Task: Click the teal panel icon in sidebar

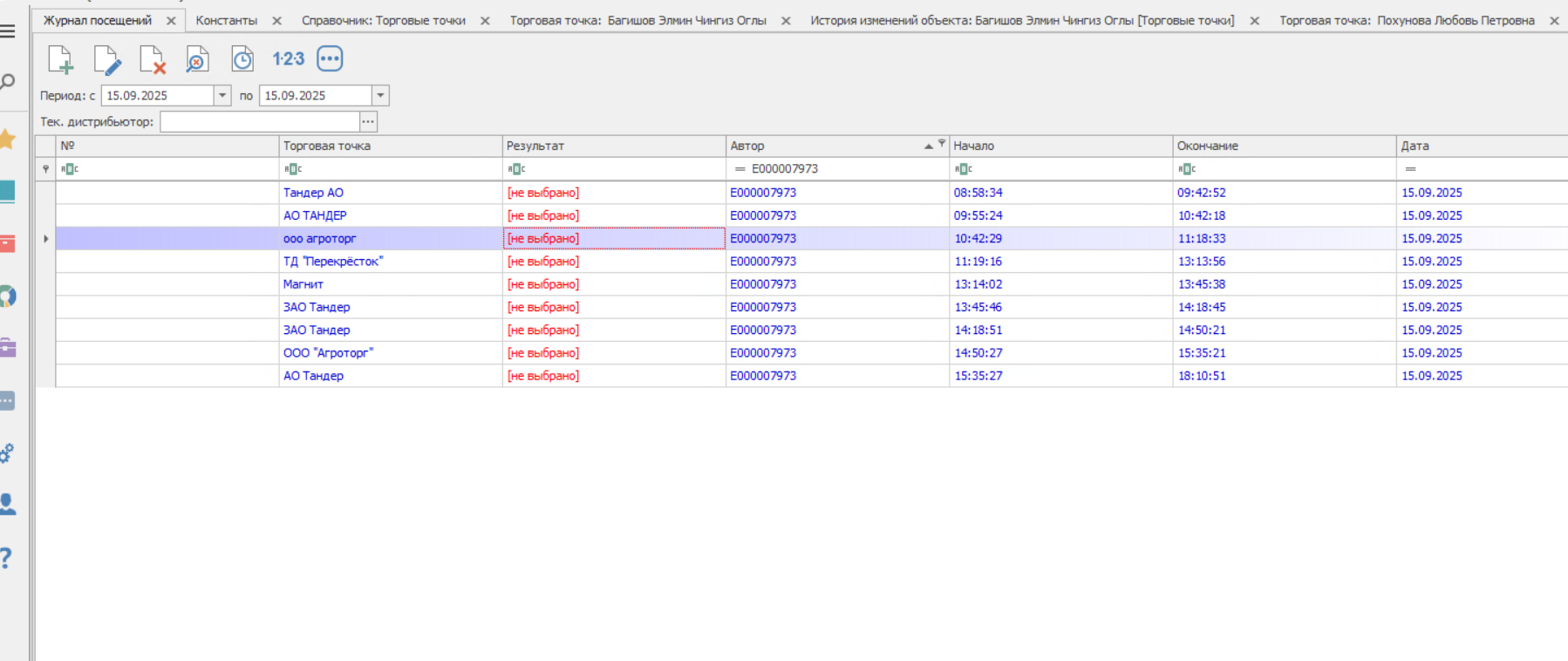Action: pos(7,191)
